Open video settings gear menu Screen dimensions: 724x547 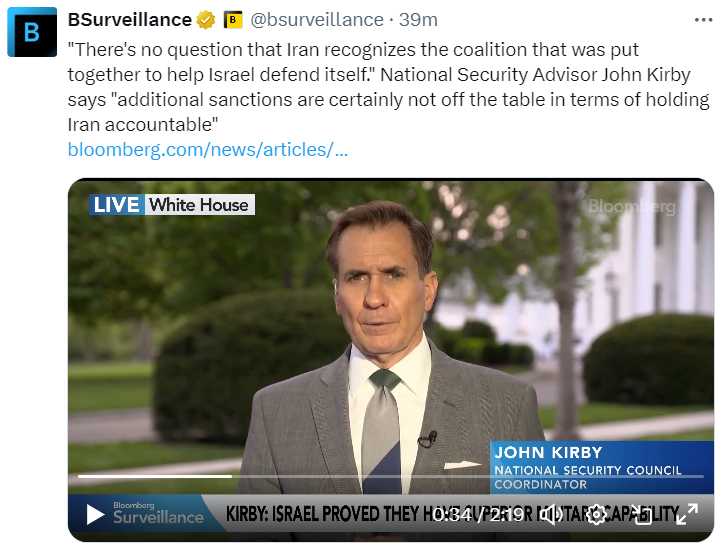pyautogui.click(x=597, y=514)
